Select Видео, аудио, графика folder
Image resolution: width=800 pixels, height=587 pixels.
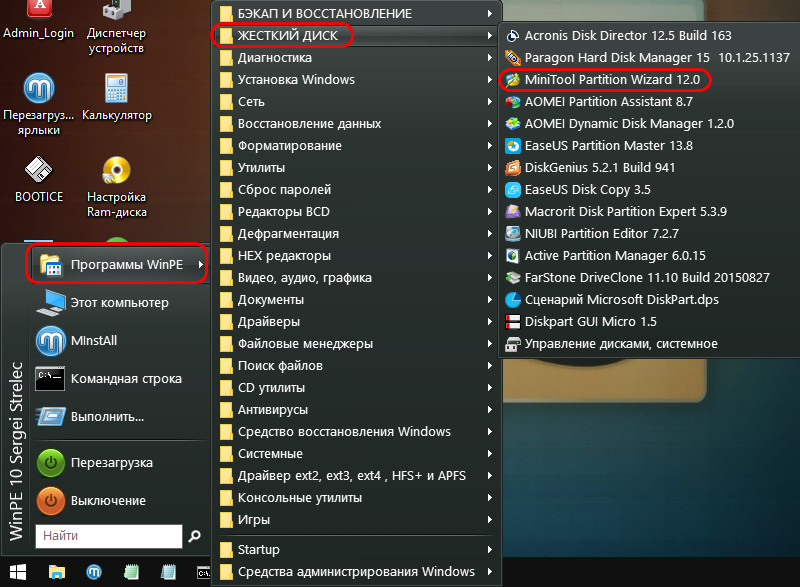pyautogui.click(x=357, y=277)
